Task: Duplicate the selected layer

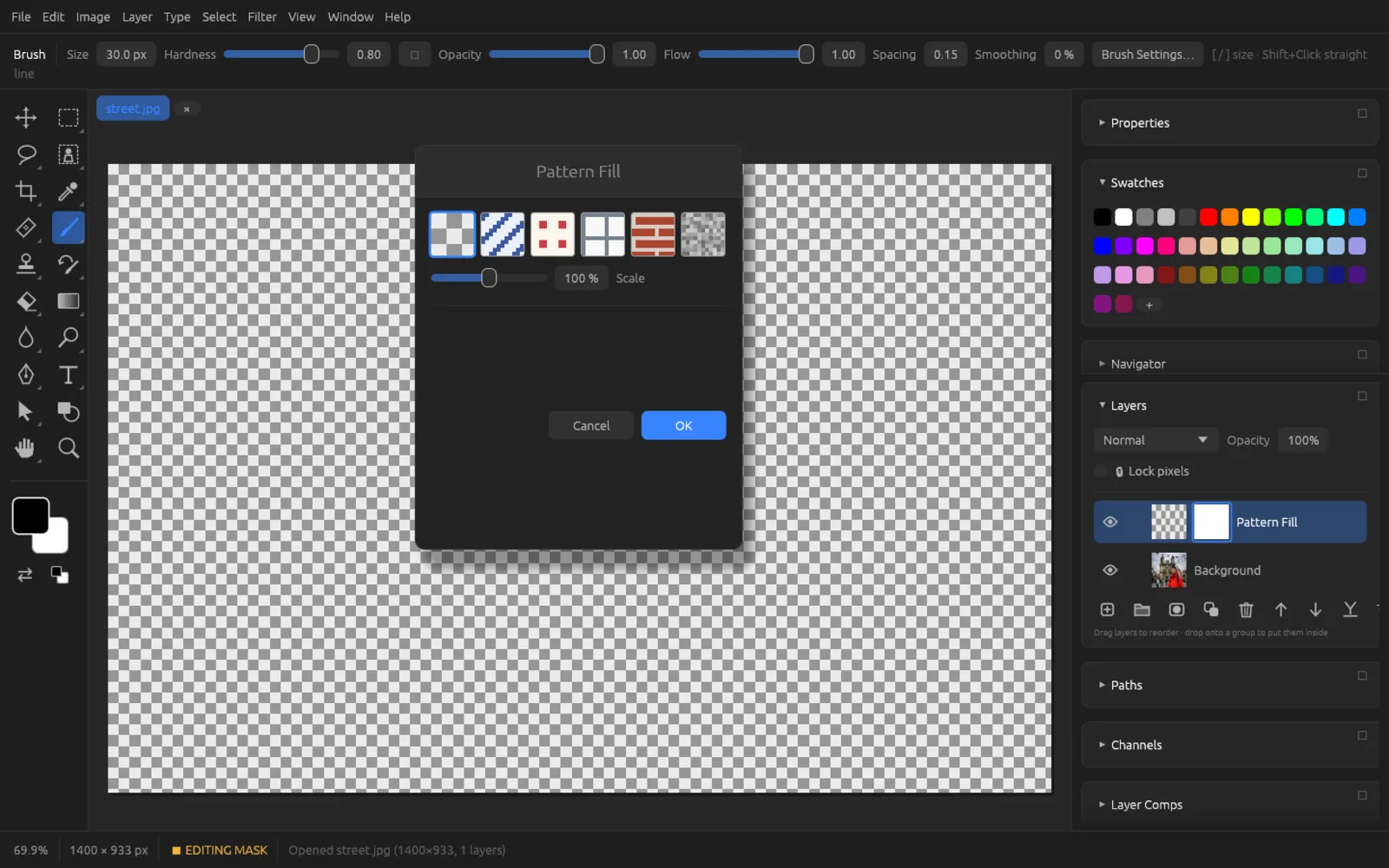Action: pos(1211,609)
